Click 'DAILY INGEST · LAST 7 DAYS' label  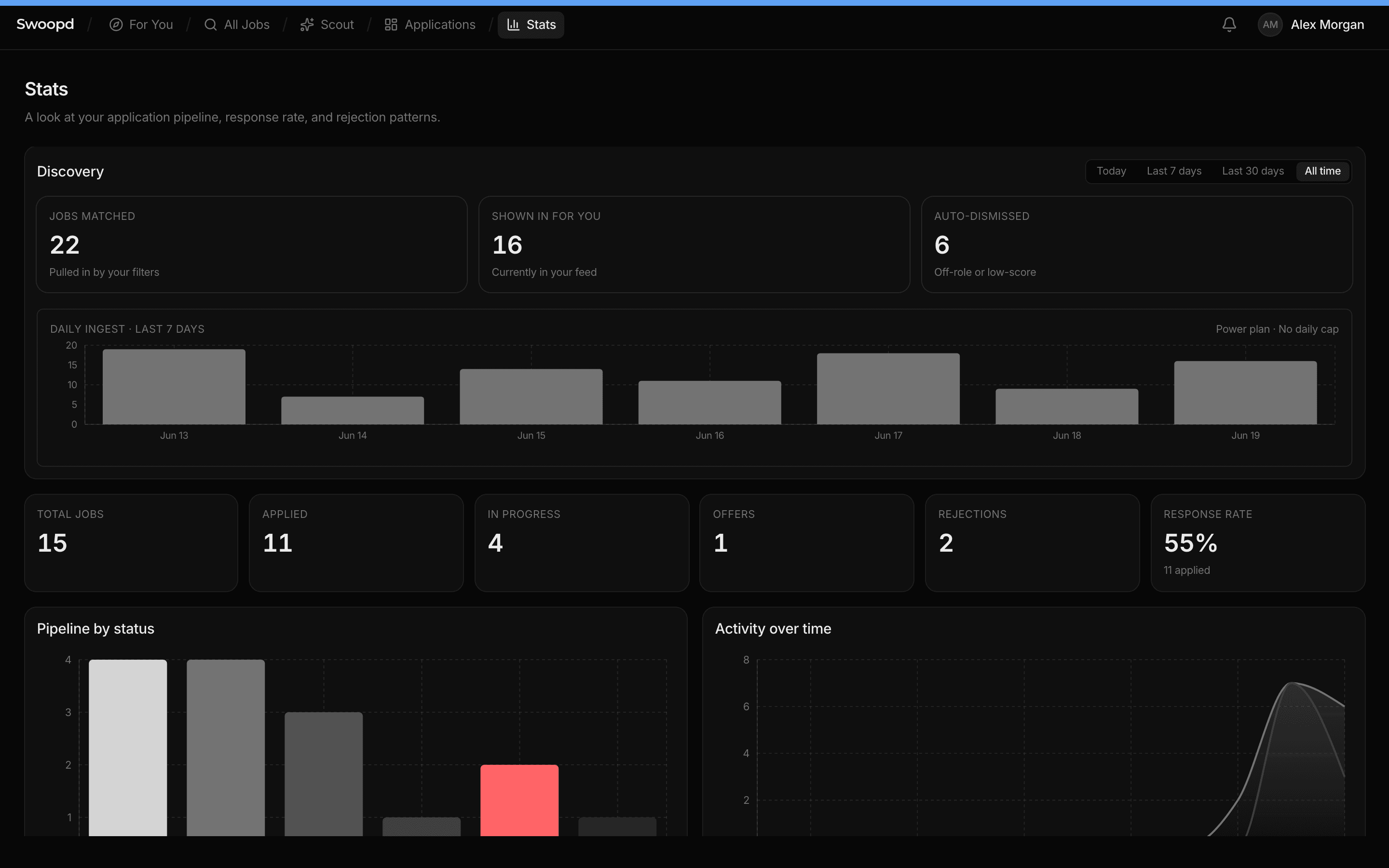click(x=127, y=329)
